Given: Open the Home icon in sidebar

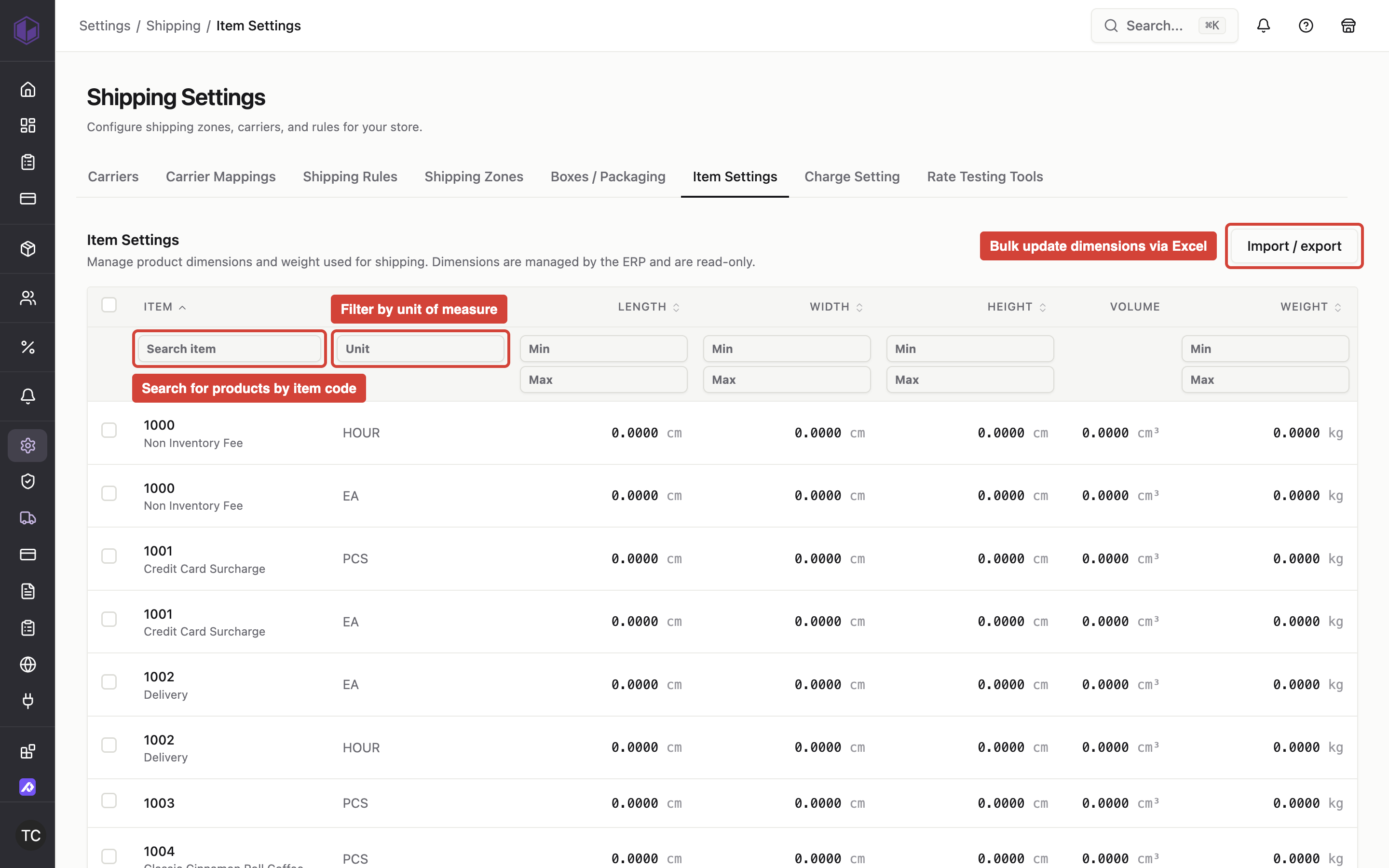Looking at the screenshot, I should 27,90.
